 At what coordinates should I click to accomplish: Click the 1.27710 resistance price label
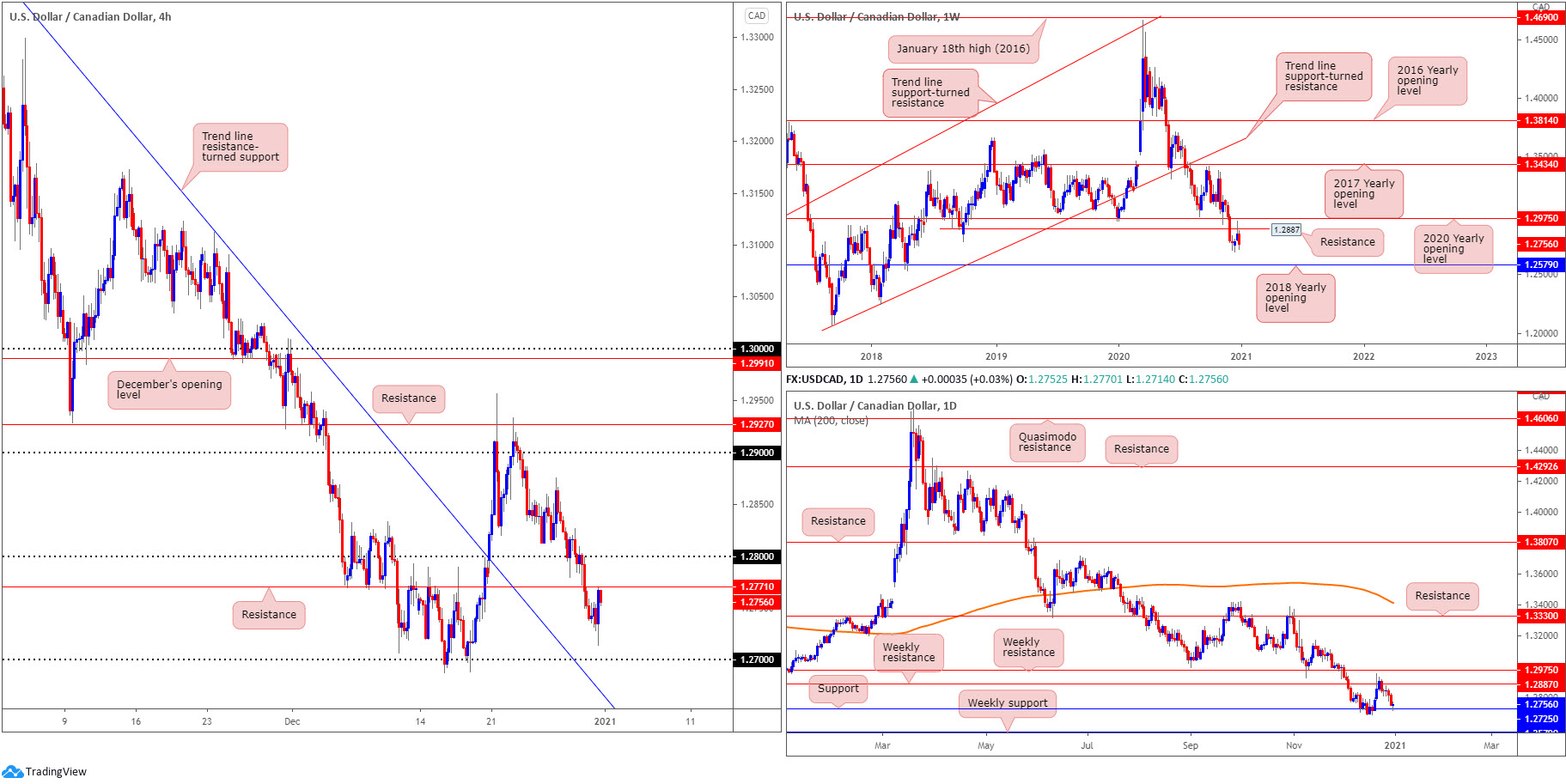point(757,586)
